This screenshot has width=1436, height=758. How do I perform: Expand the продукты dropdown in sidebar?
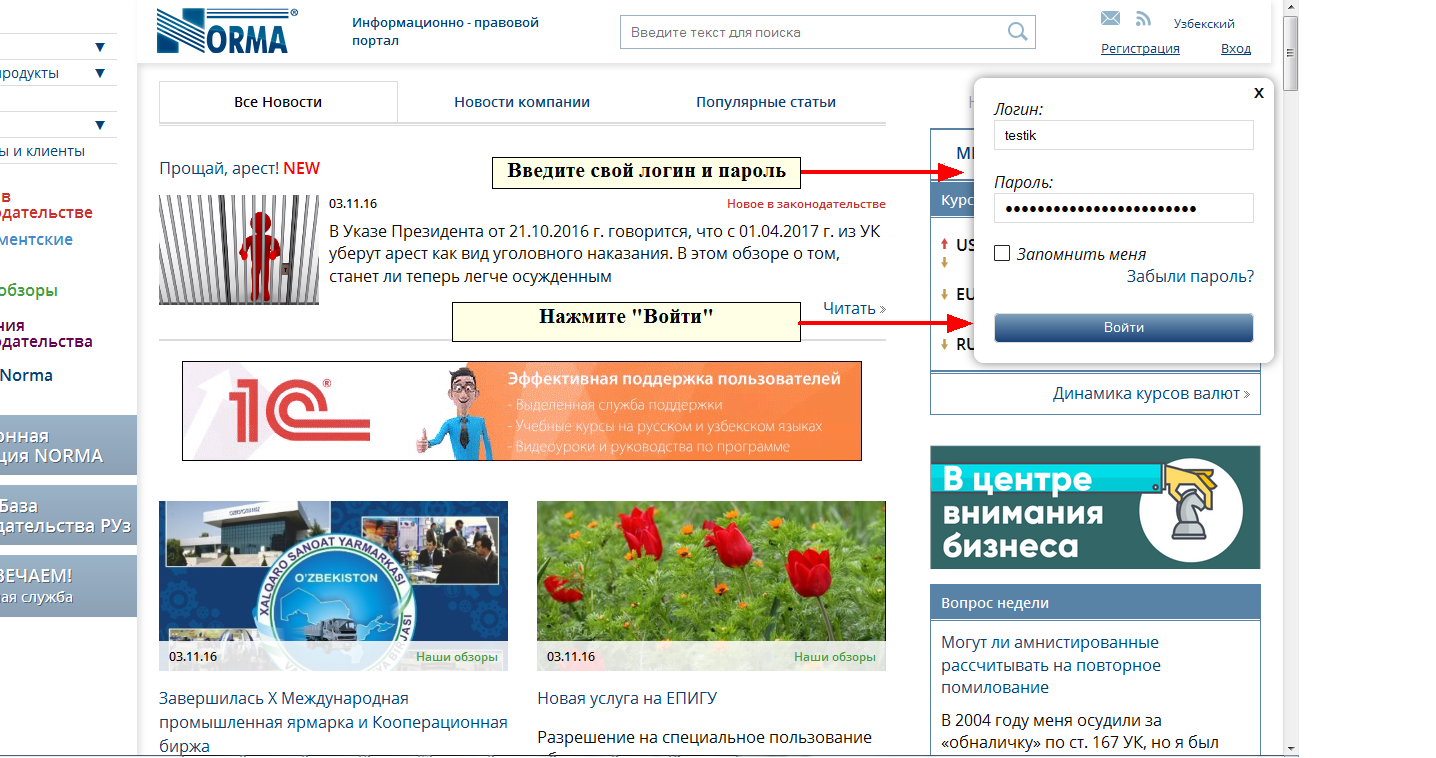pos(100,73)
